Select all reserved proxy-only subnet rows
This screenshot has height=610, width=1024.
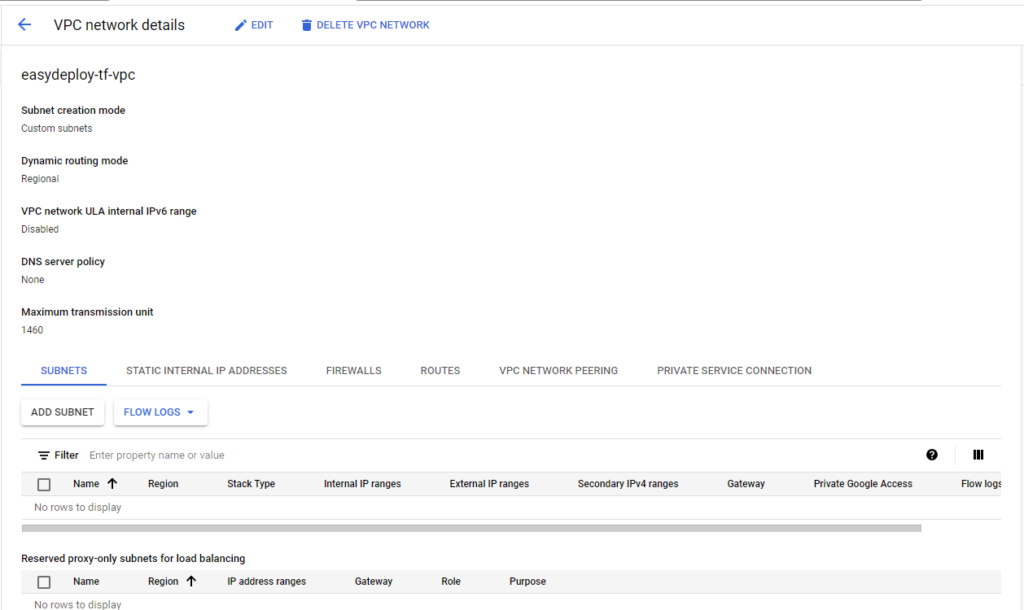point(43,581)
